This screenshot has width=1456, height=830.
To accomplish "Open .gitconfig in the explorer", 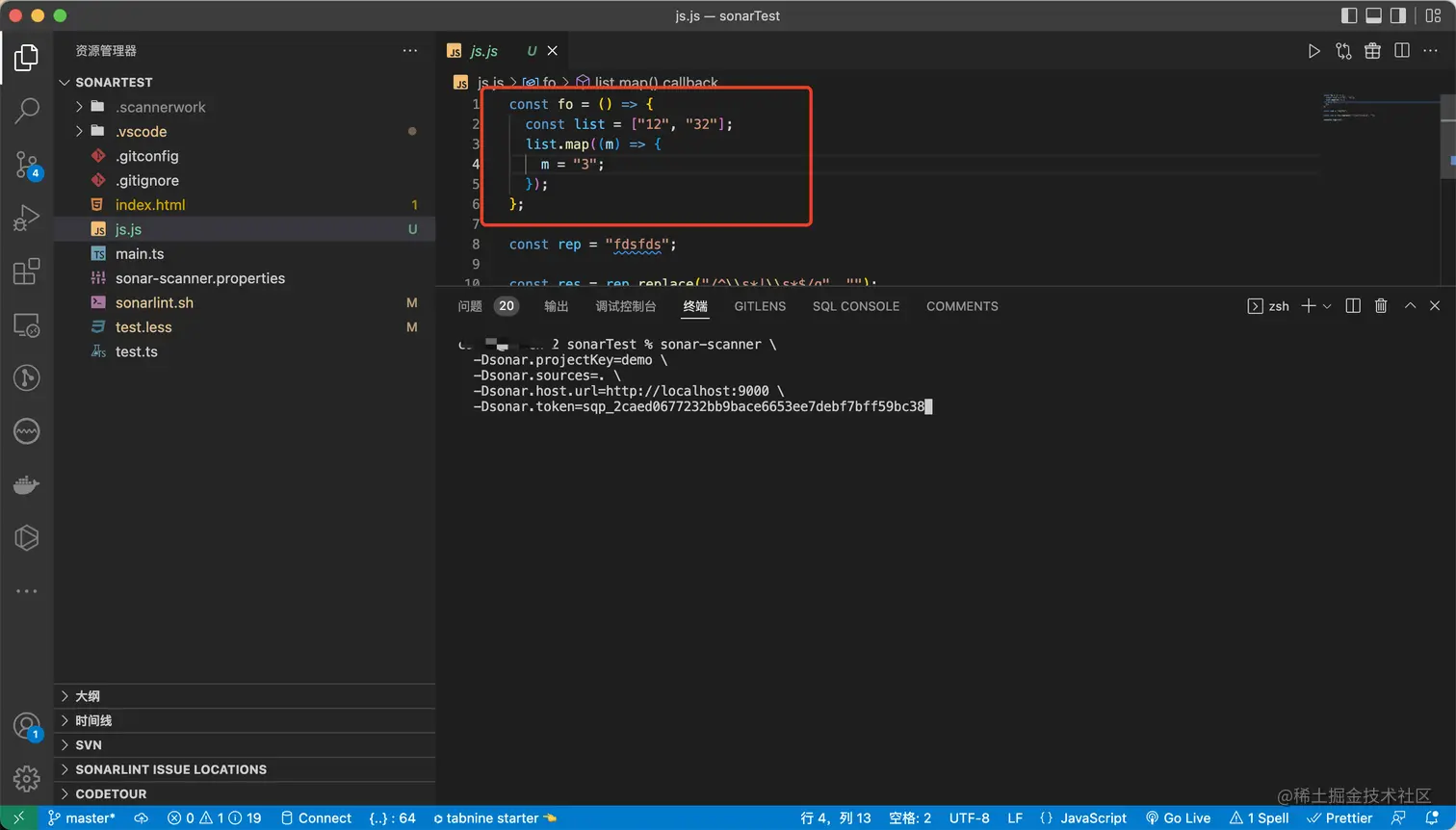I will 245,156.
